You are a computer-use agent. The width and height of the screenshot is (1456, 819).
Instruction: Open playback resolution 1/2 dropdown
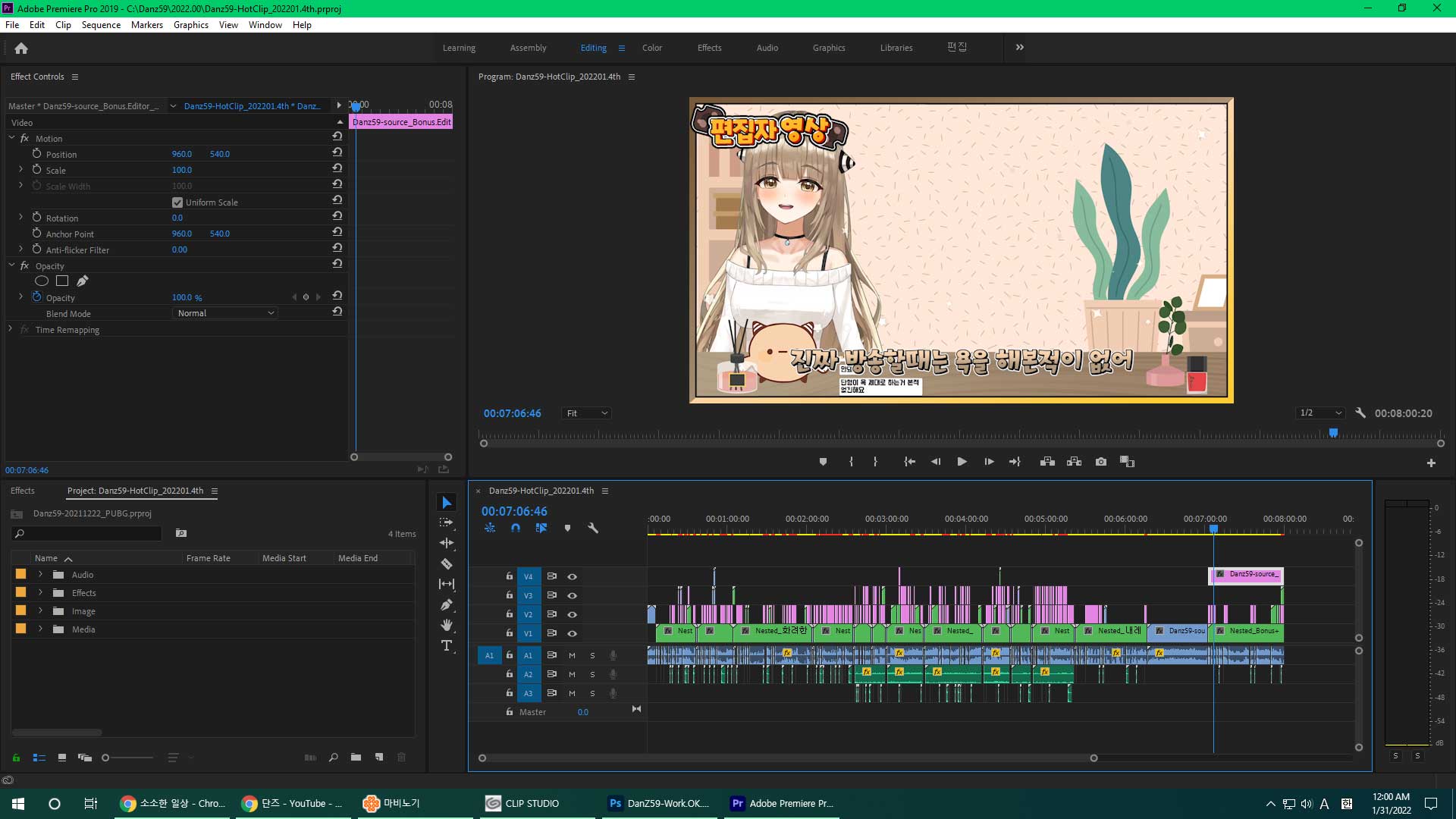(x=1320, y=413)
